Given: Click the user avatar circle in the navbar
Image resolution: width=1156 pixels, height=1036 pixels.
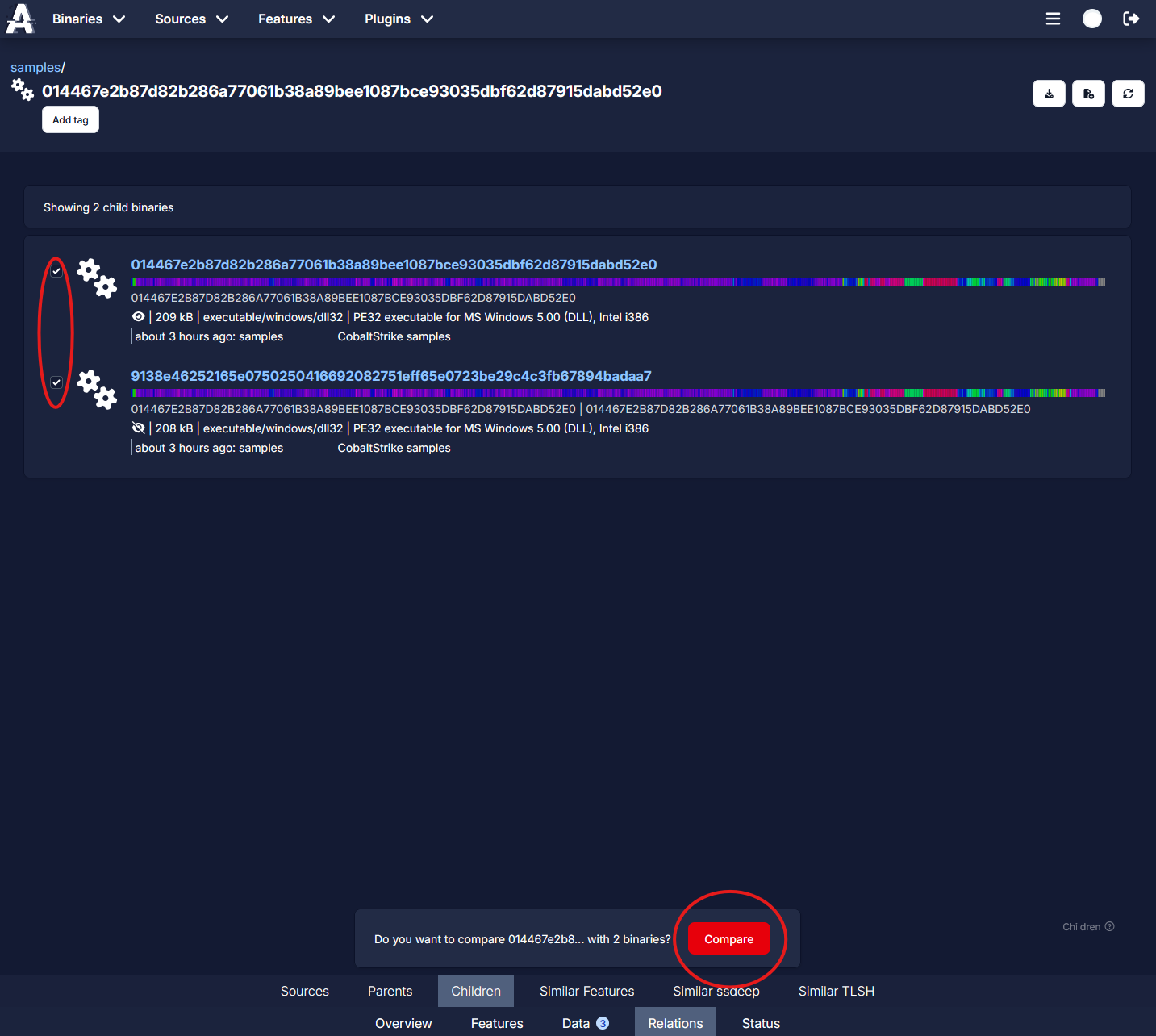Looking at the screenshot, I should (x=1091, y=19).
